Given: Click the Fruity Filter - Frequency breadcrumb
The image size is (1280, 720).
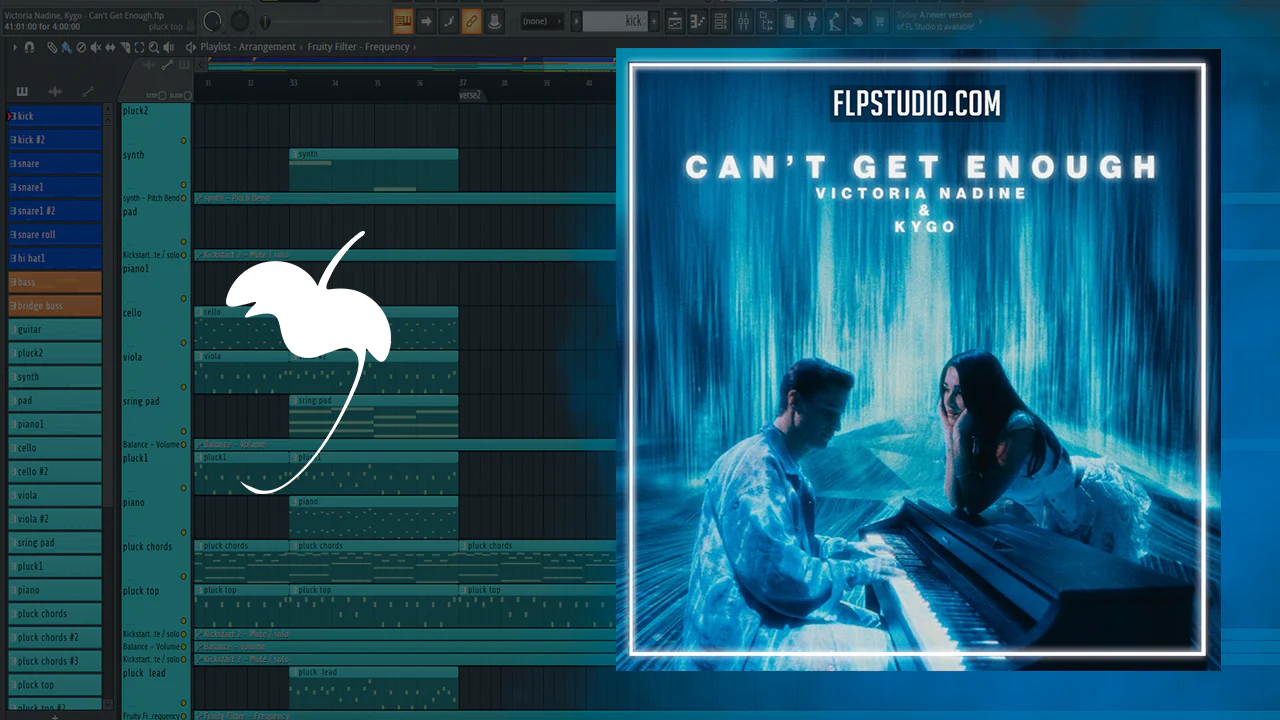Looking at the screenshot, I should [x=358, y=47].
